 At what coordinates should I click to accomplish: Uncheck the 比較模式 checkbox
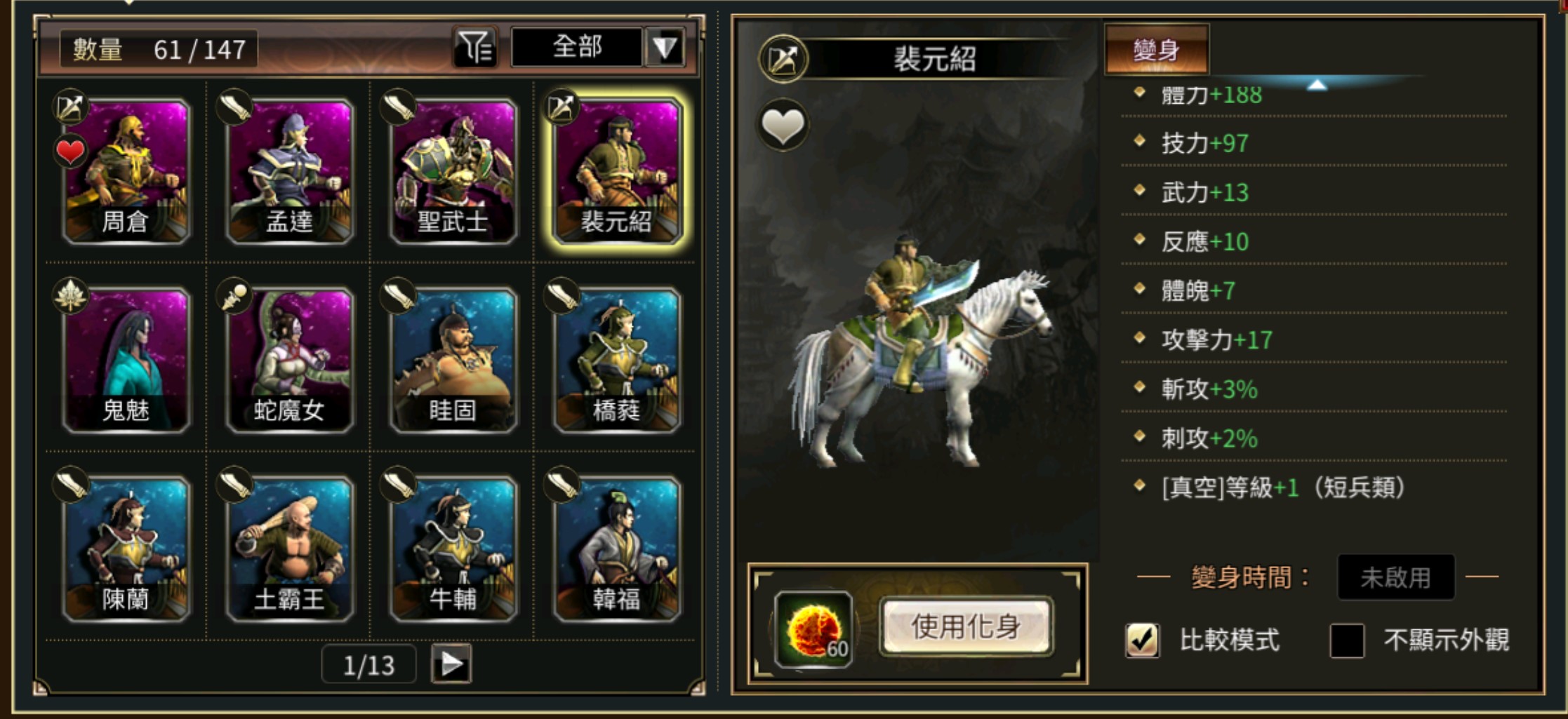[x=1143, y=640]
